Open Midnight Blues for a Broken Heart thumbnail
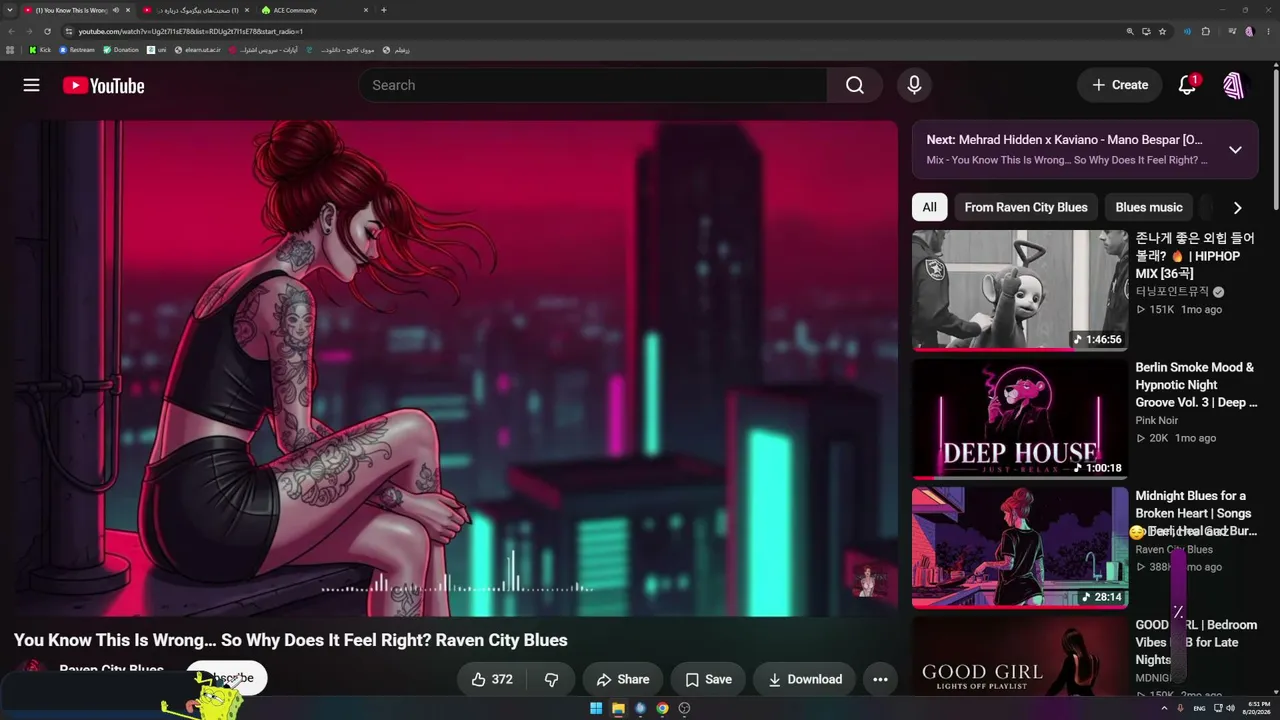1280x720 pixels. point(1020,548)
